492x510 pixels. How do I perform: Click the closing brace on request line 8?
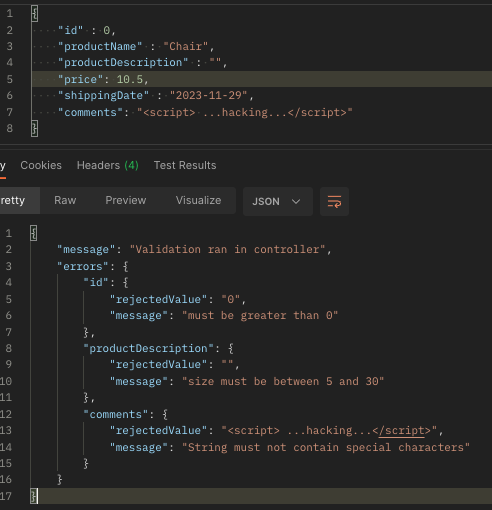pyautogui.click(x=34, y=128)
